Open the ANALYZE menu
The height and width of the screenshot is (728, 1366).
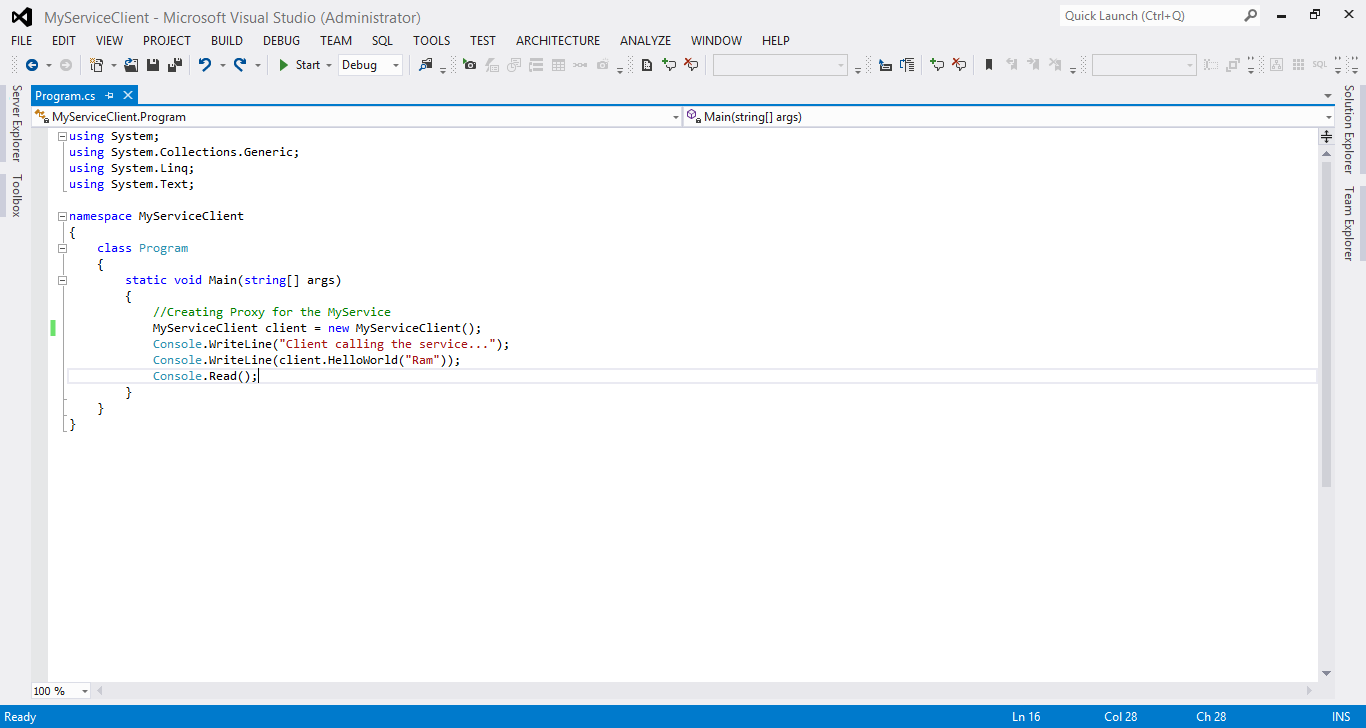click(x=645, y=41)
